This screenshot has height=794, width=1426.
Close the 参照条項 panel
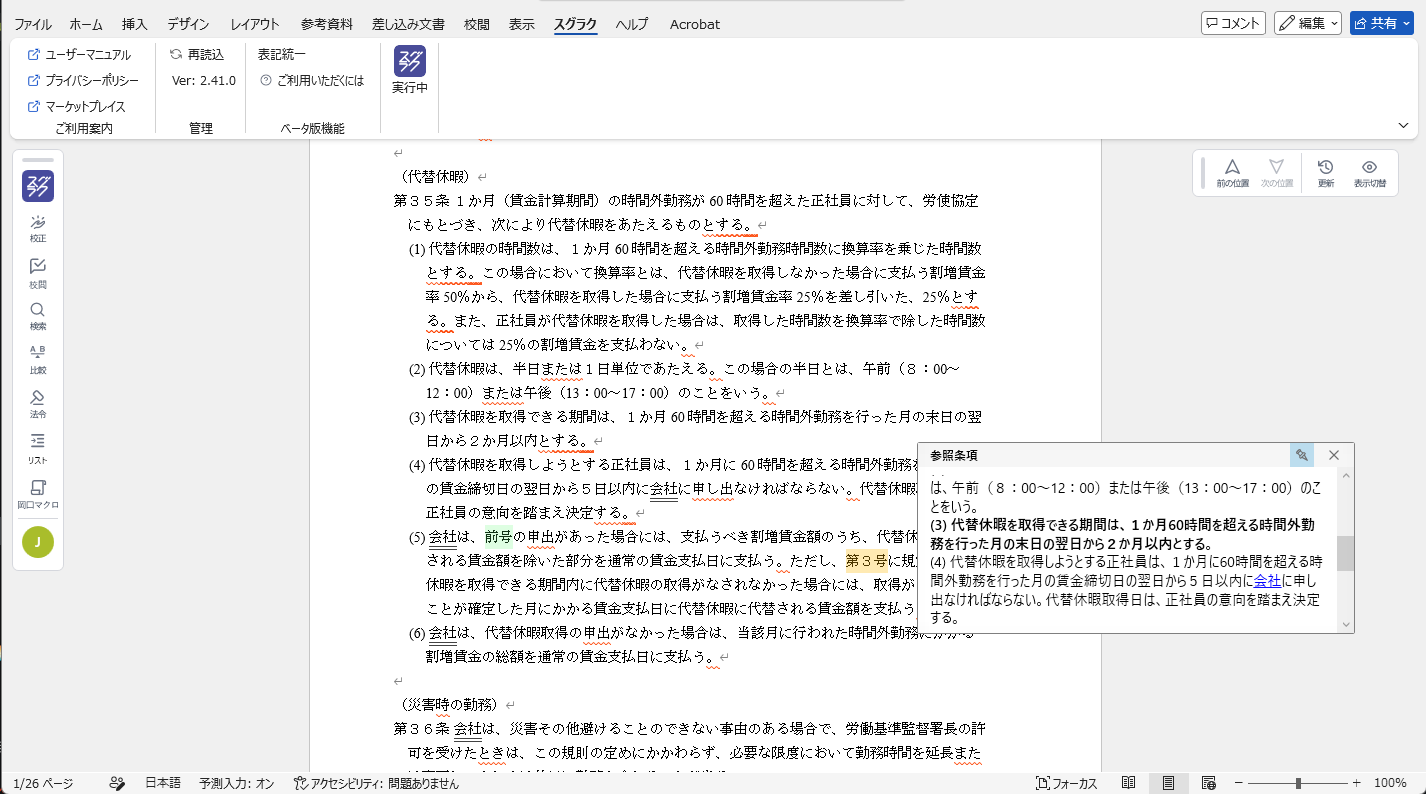pyautogui.click(x=1334, y=455)
